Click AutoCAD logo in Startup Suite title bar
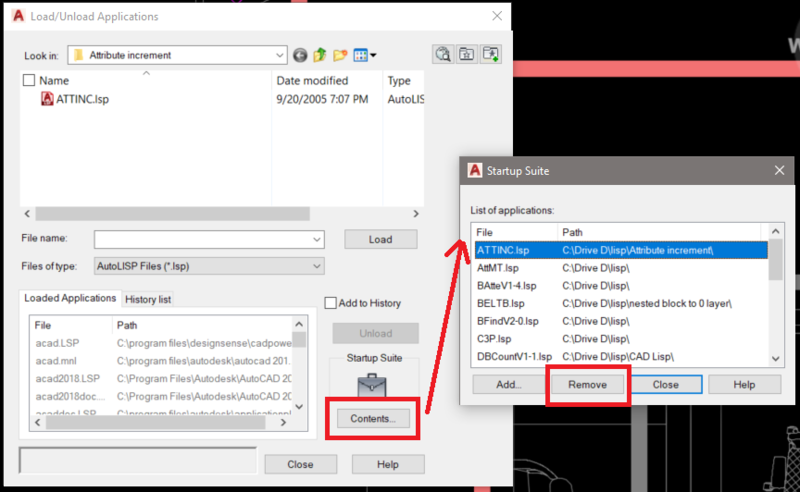The height and width of the screenshot is (492, 800). tap(474, 170)
